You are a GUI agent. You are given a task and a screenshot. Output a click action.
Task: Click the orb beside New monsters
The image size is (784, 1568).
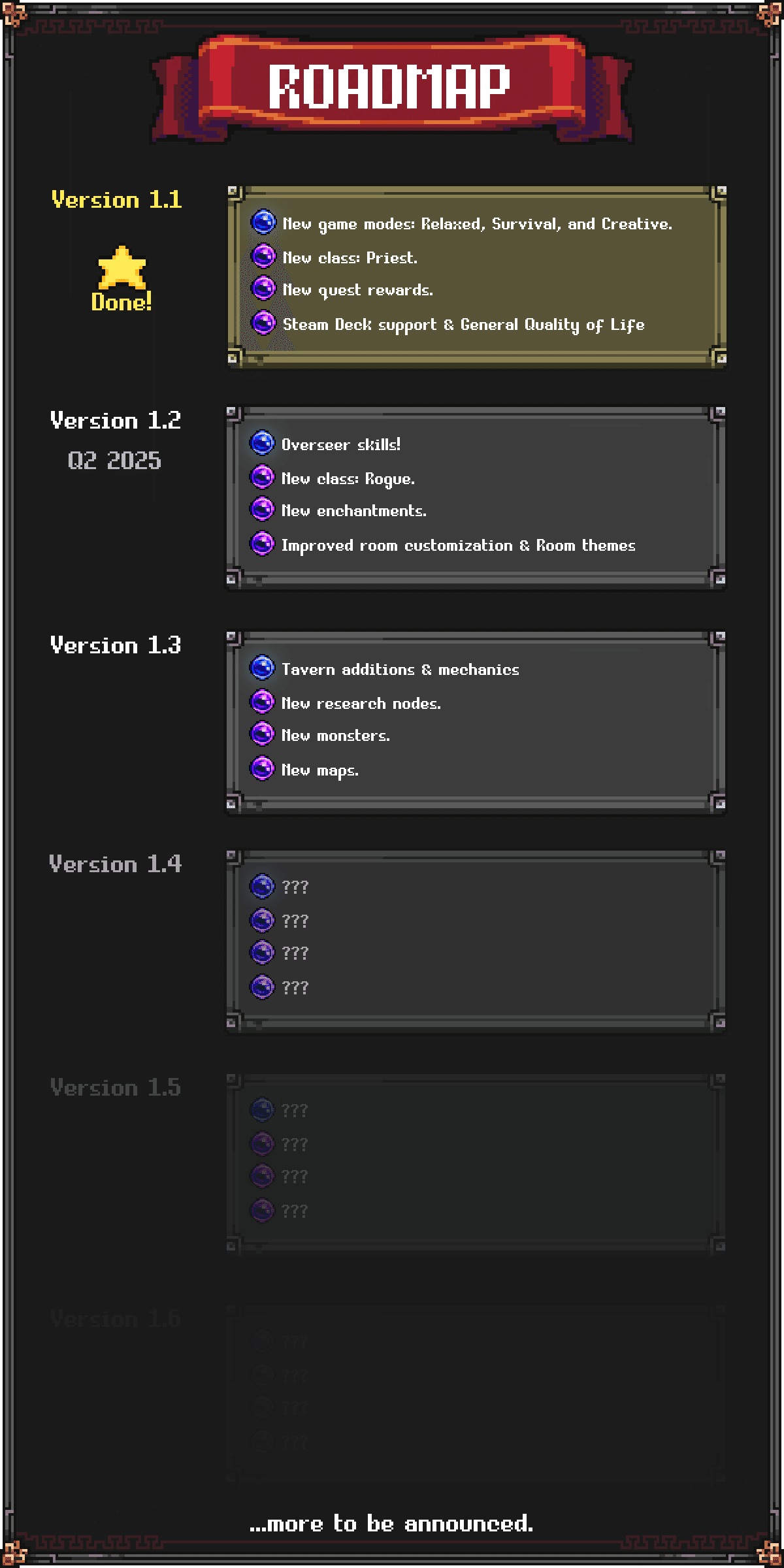pos(262,734)
